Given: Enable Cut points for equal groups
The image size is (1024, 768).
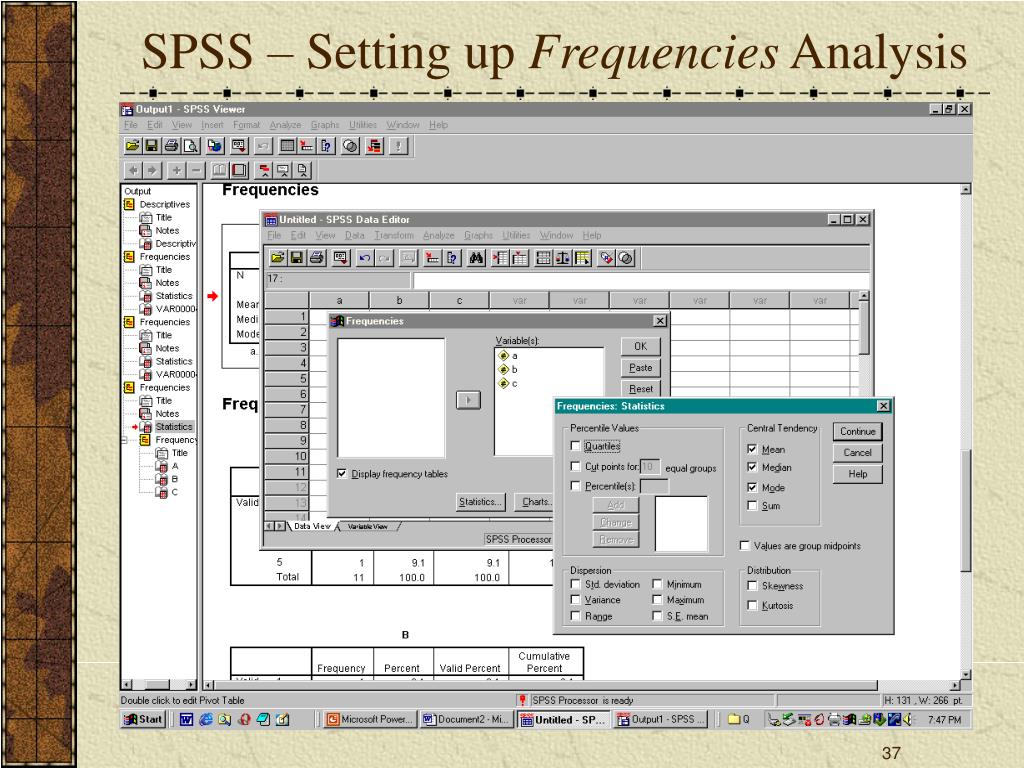Looking at the screenshot, I should point(575,466).
